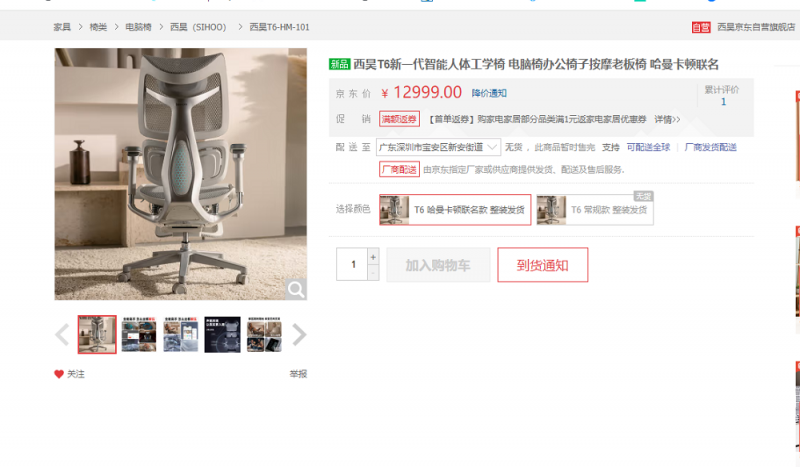The width and height of the screenshot is (800, 467).
Task: Show previous thumbnails with left arrow
Action: pyautogui.click(x=62, y=335)
